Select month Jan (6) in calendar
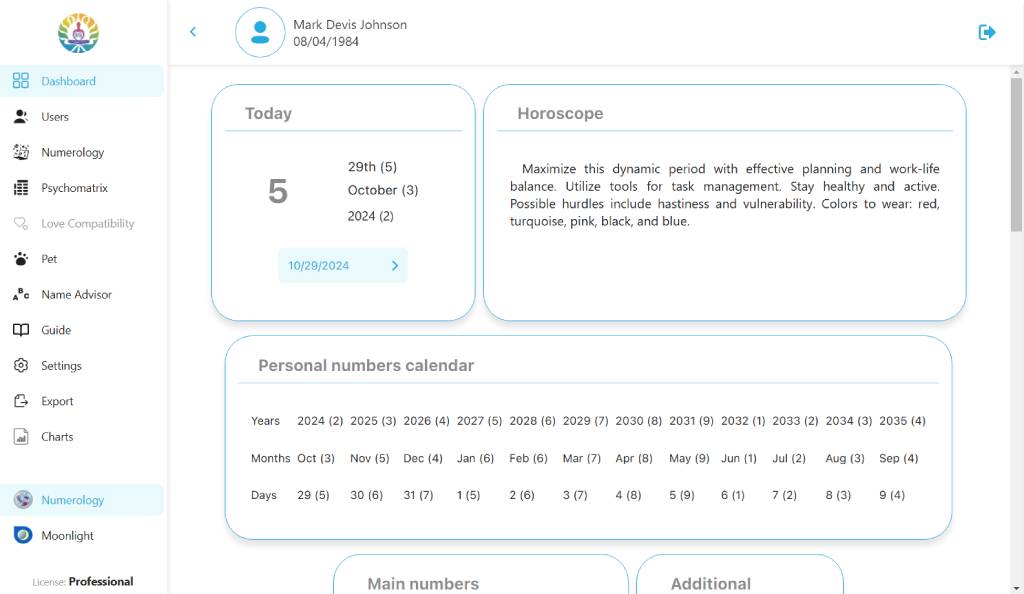Screen dimensions: 1024x594 click(x=475, y=458)
